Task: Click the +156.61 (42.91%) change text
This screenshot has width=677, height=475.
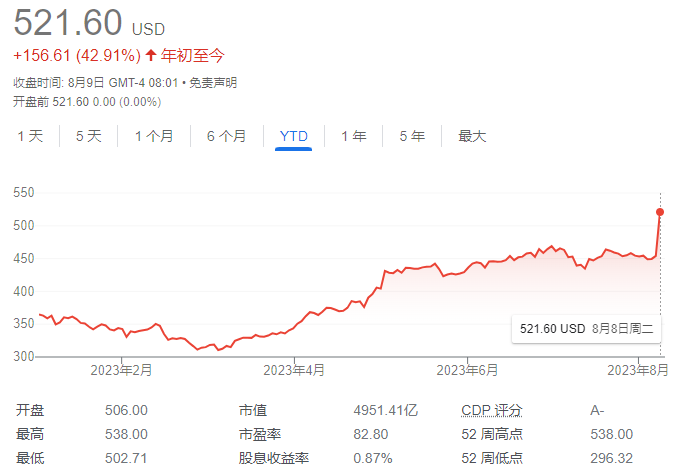Action: click(x=76, y=56)
